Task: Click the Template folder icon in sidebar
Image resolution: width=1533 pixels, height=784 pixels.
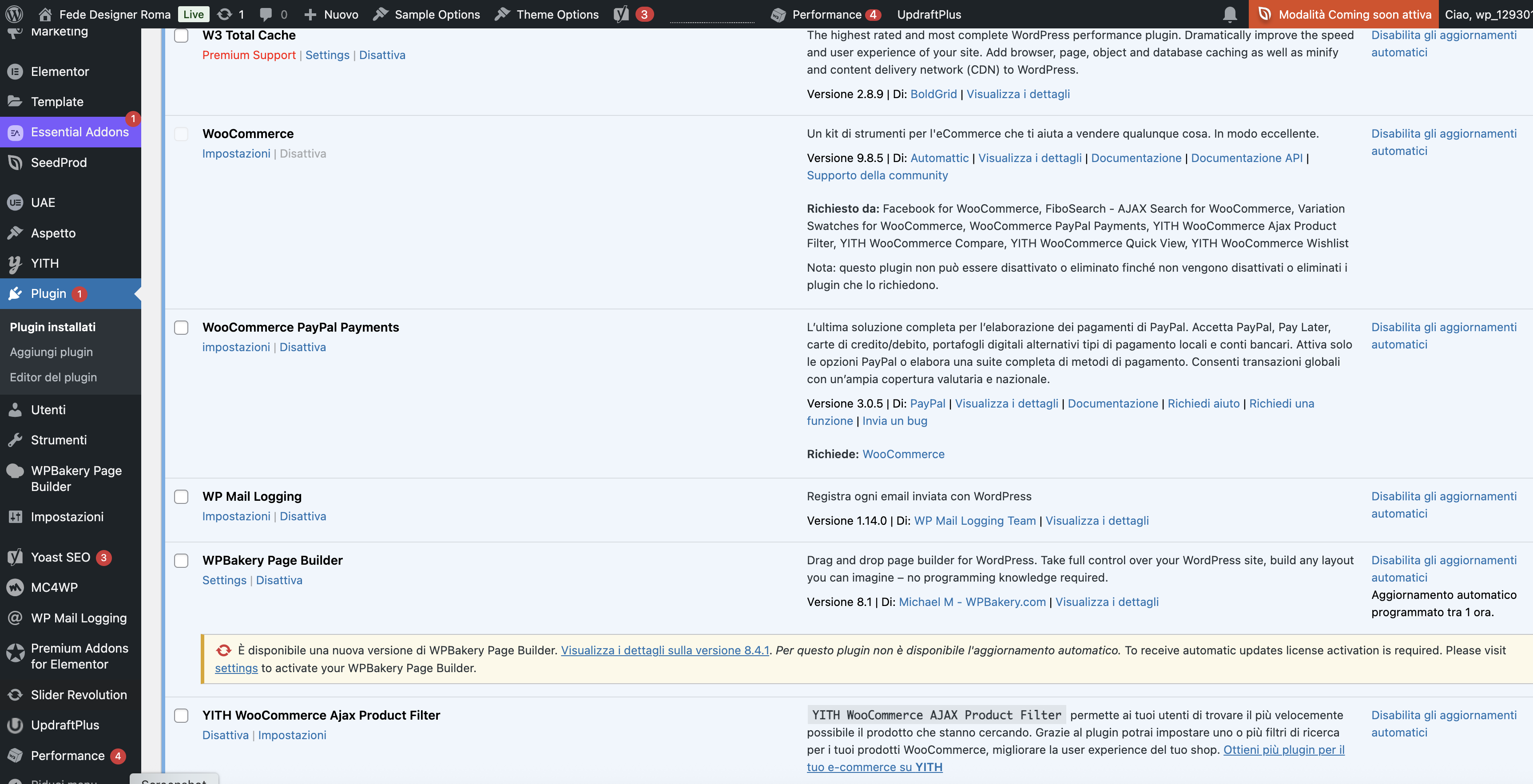Action: (x=15, y=101)
